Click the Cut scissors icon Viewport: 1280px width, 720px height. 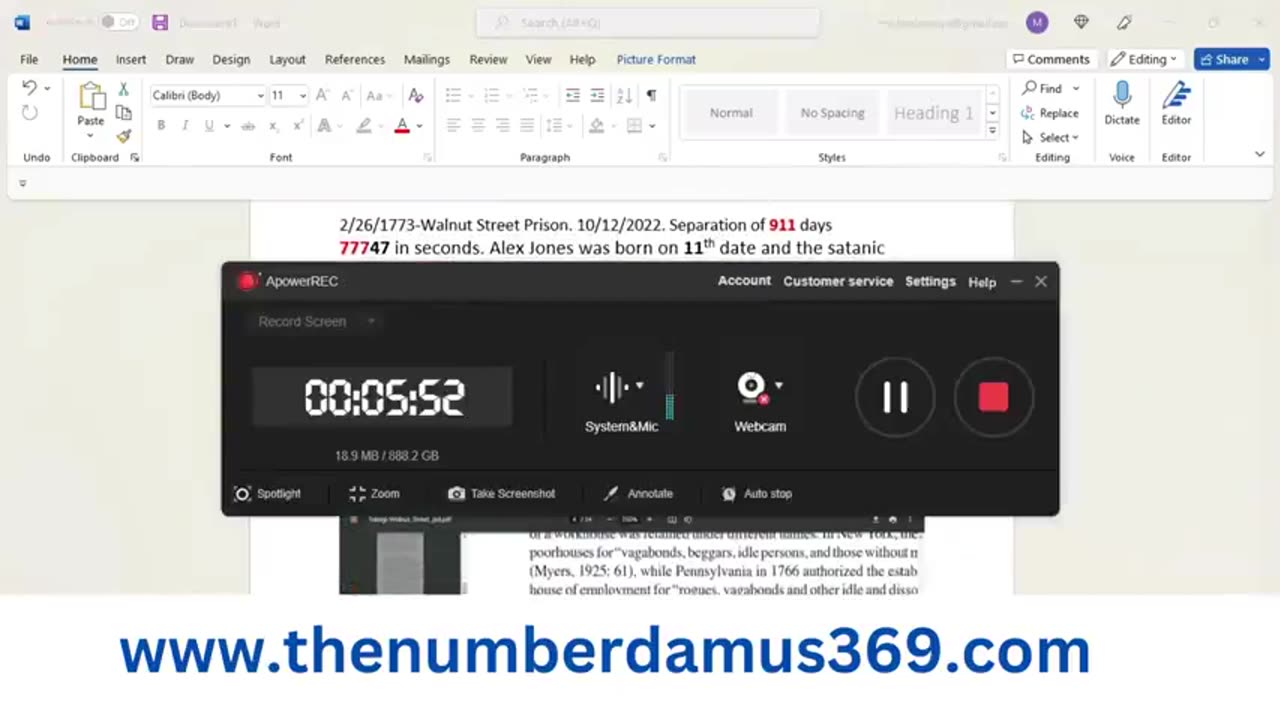[123, 90]
